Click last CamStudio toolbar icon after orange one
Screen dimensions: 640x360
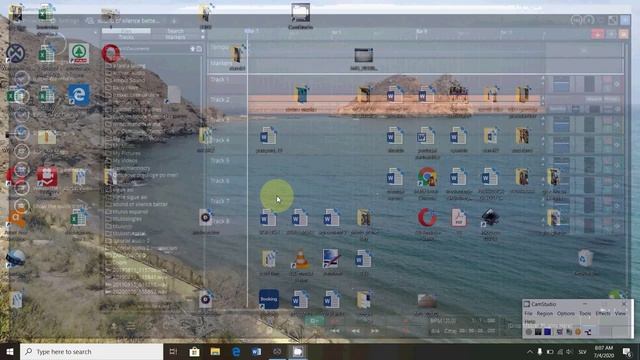[588, 332]
